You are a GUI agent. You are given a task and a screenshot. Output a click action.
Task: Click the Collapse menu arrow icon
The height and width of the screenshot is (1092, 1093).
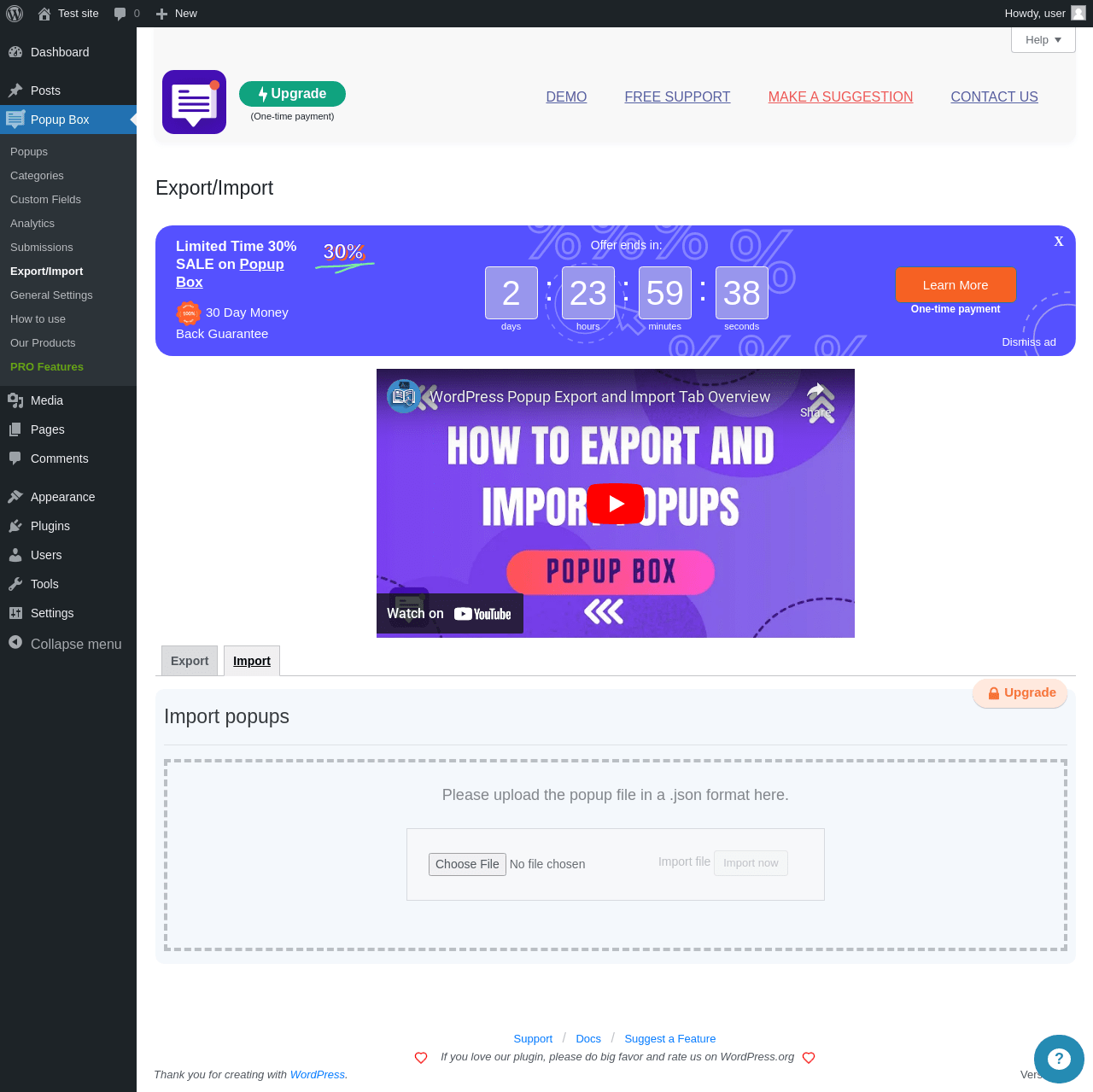coord(15,642)
